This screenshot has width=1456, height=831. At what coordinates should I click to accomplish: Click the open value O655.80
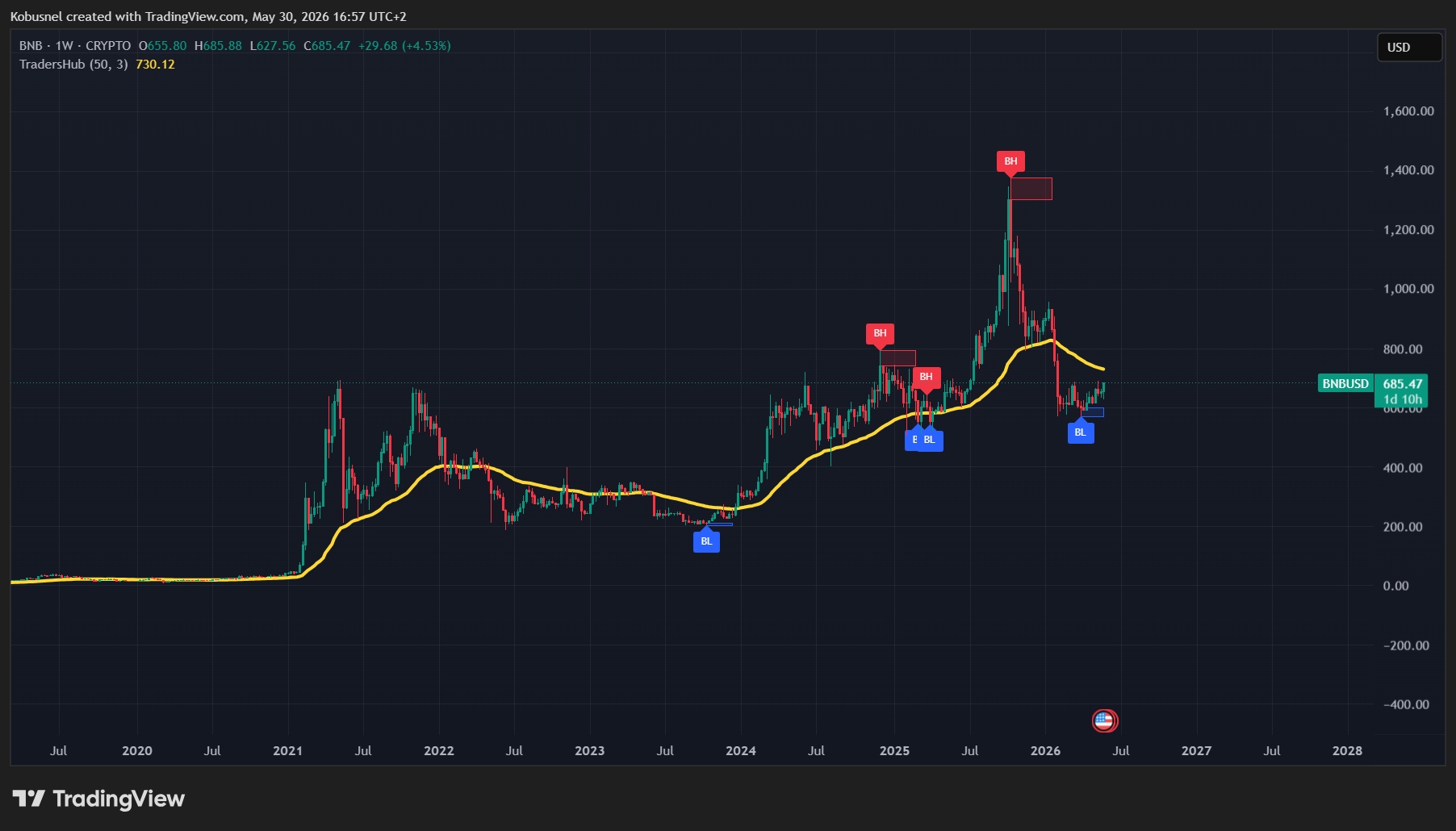pos(162,46)
